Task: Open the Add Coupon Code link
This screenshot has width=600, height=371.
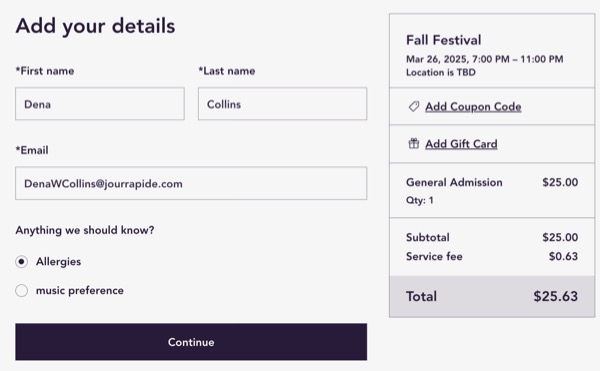Action: coord(473,107)
